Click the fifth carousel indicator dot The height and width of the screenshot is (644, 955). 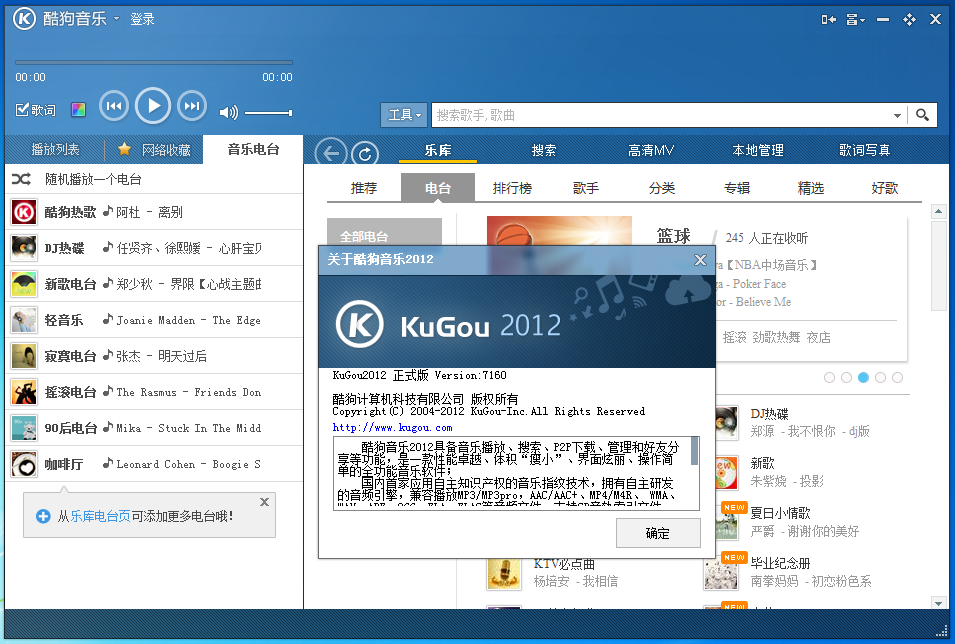coord(897,378)
